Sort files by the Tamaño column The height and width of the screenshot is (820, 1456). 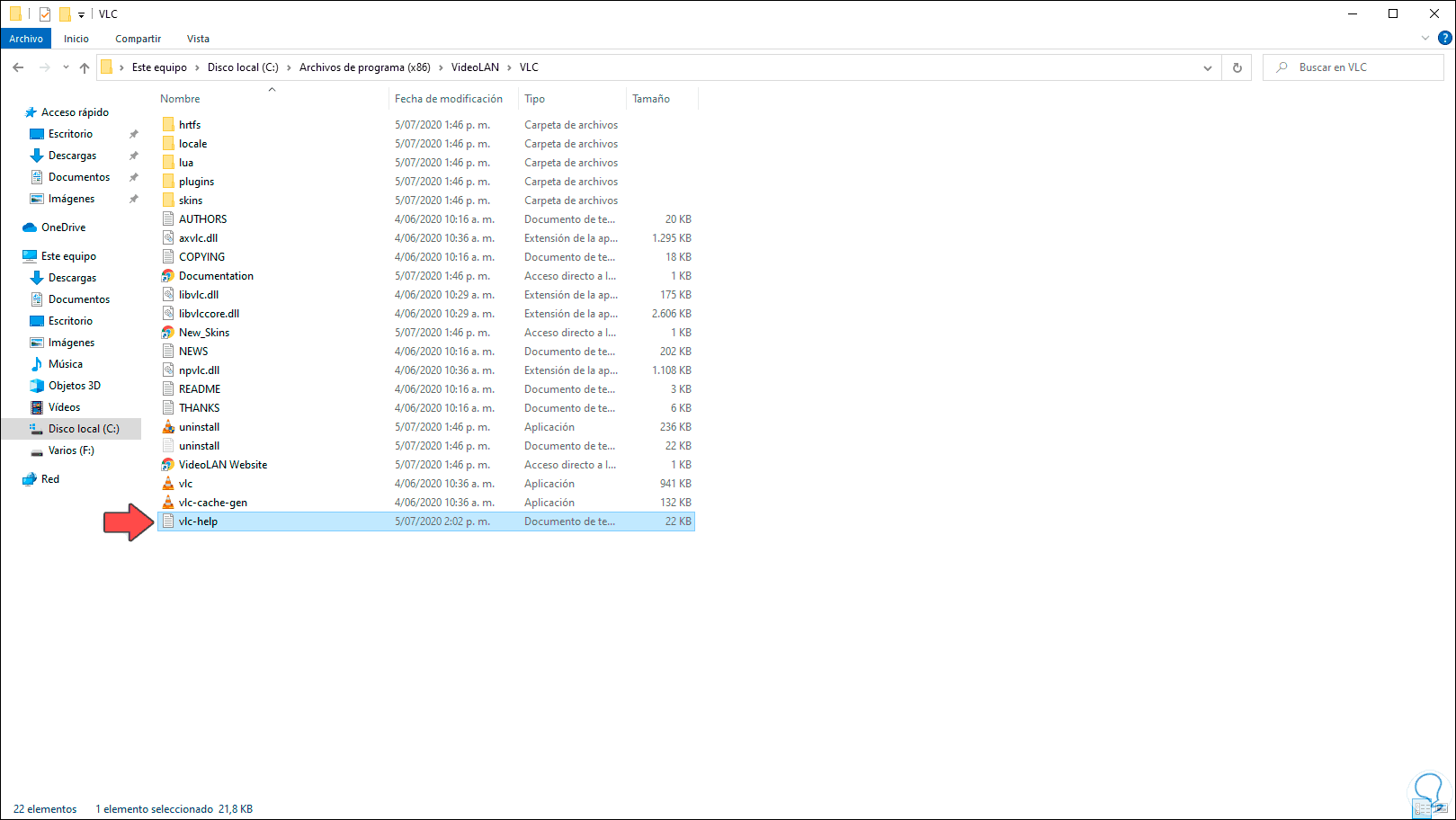pos(651,99)
